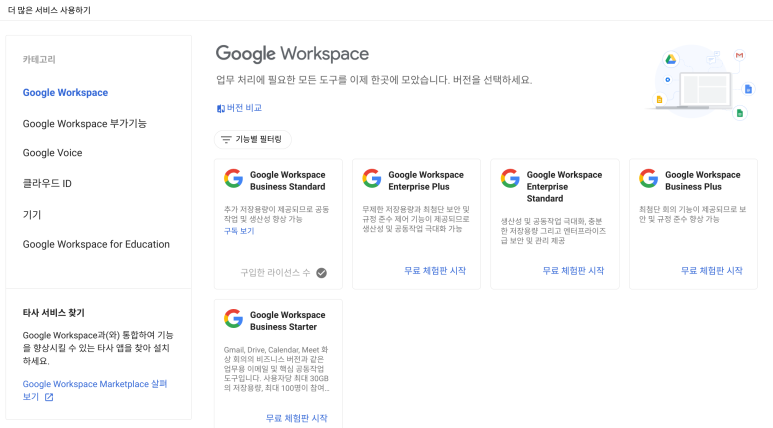Click 더 많은 서비스 사용하기 header text

[49, 10]
